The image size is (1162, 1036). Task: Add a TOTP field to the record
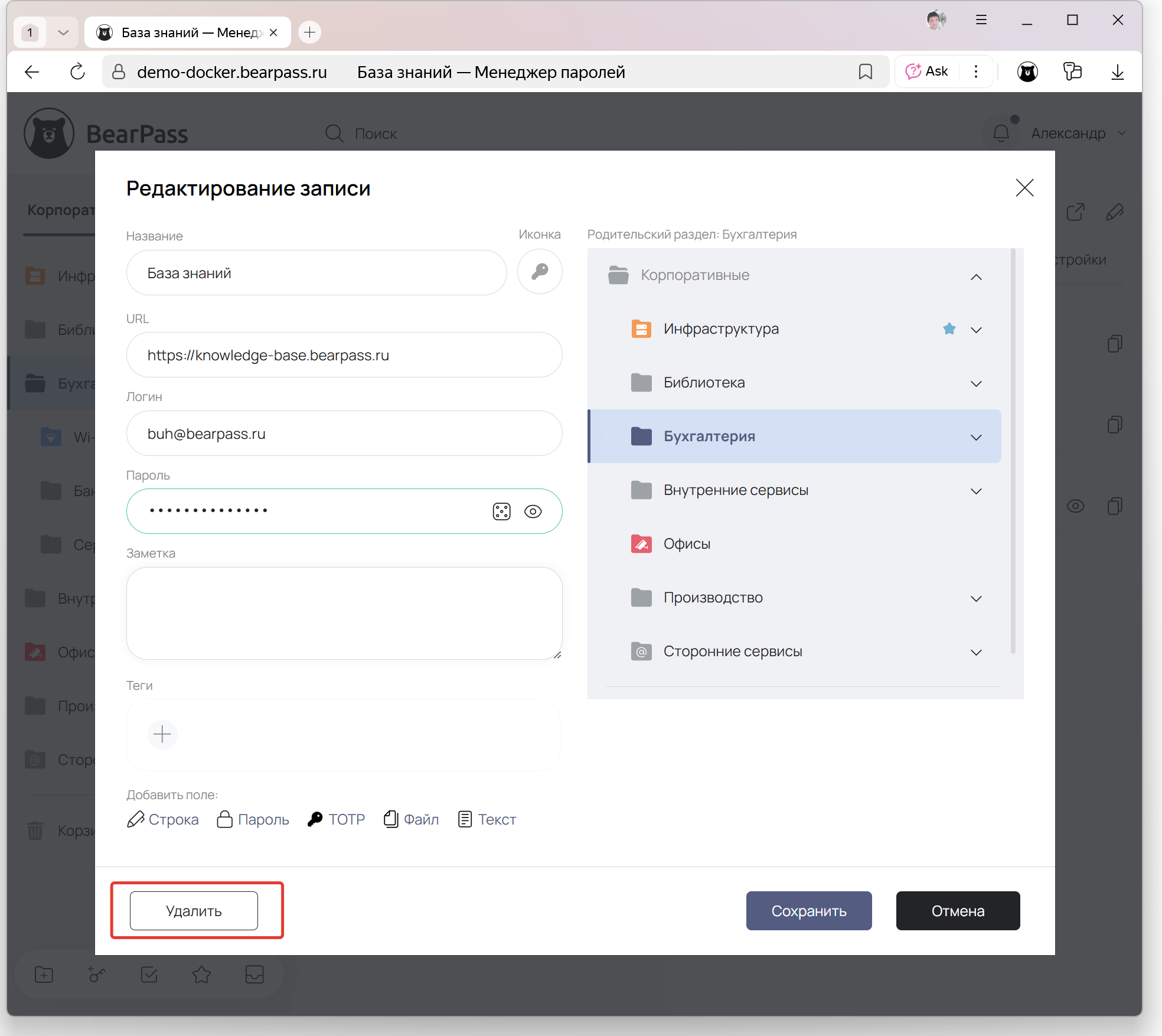coord(335,819)
